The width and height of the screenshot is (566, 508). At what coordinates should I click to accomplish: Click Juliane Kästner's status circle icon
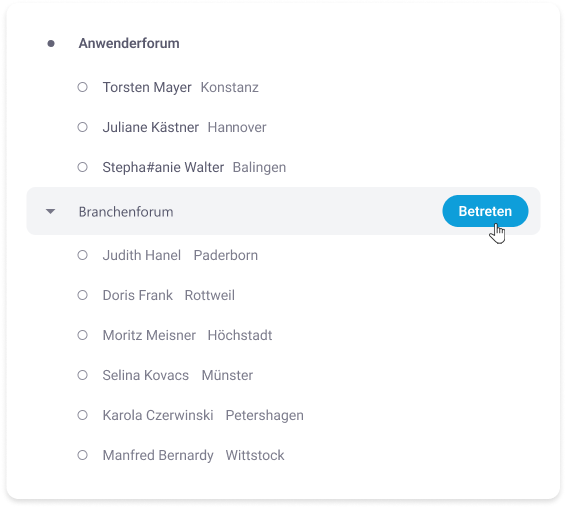point(83,127)
